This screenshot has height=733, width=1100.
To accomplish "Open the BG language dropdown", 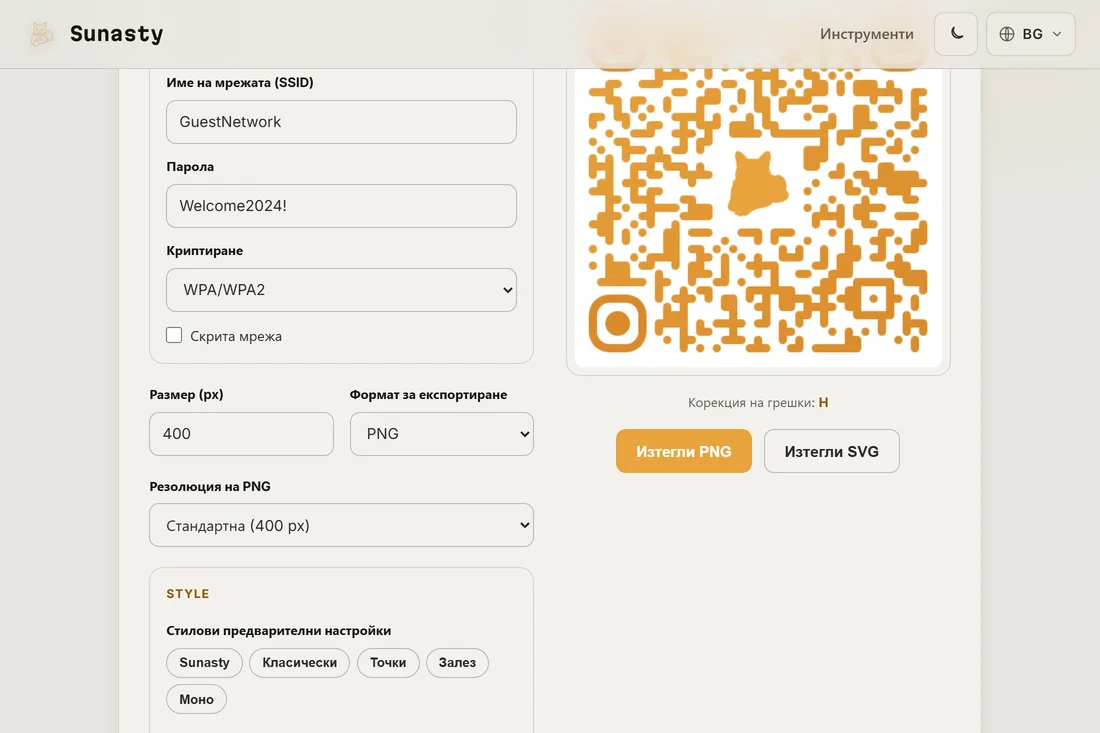I will click(1031, 34).
